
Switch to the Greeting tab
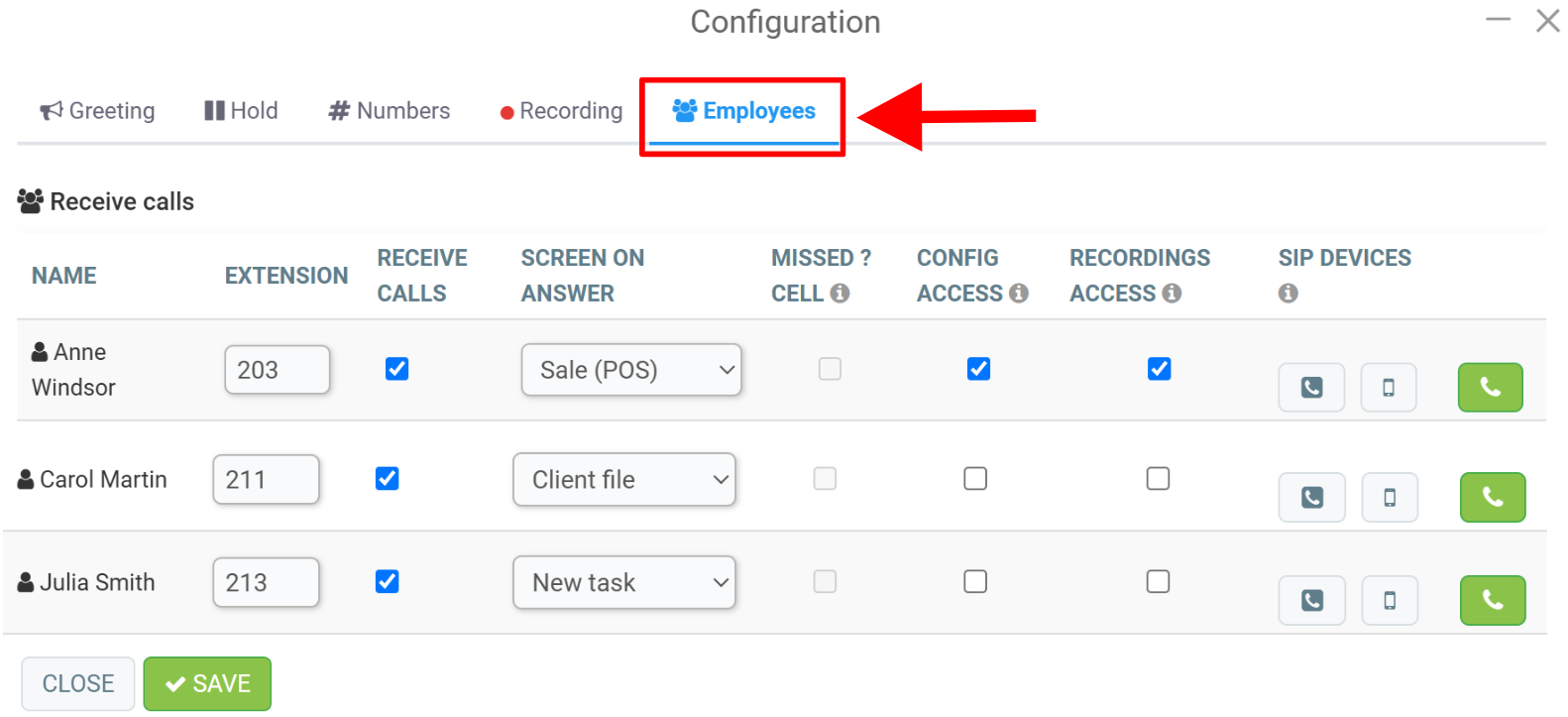click(x=97, y=111)
